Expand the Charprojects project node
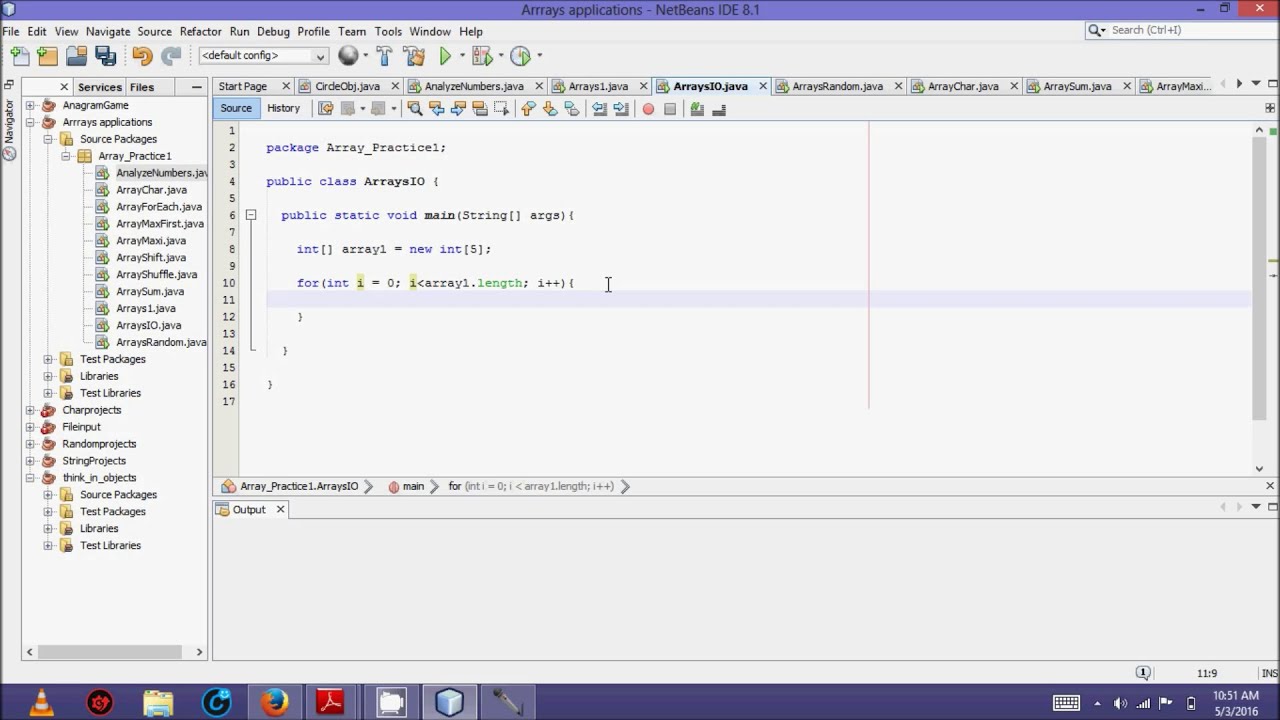The width and height of the screenshot is (1280, 720). [x=30, y=410]
